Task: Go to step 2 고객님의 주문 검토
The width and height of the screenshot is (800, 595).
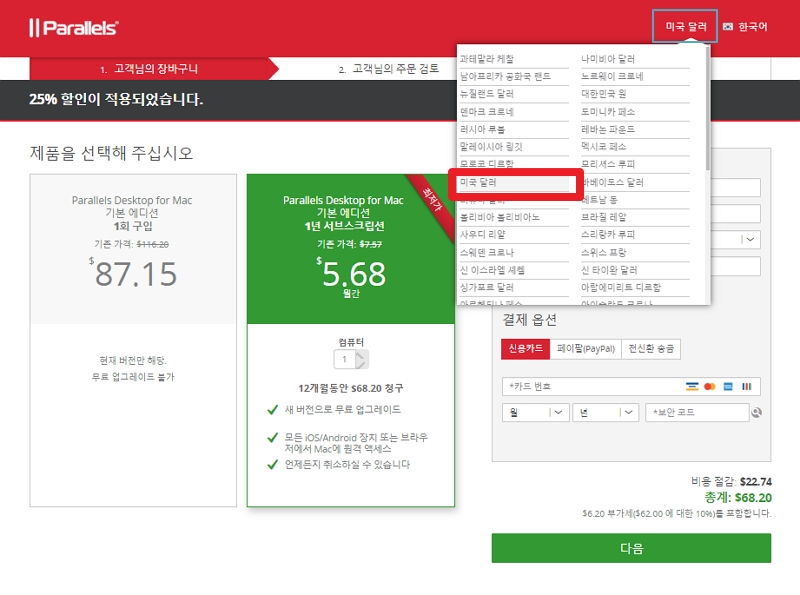Action: 389,69
